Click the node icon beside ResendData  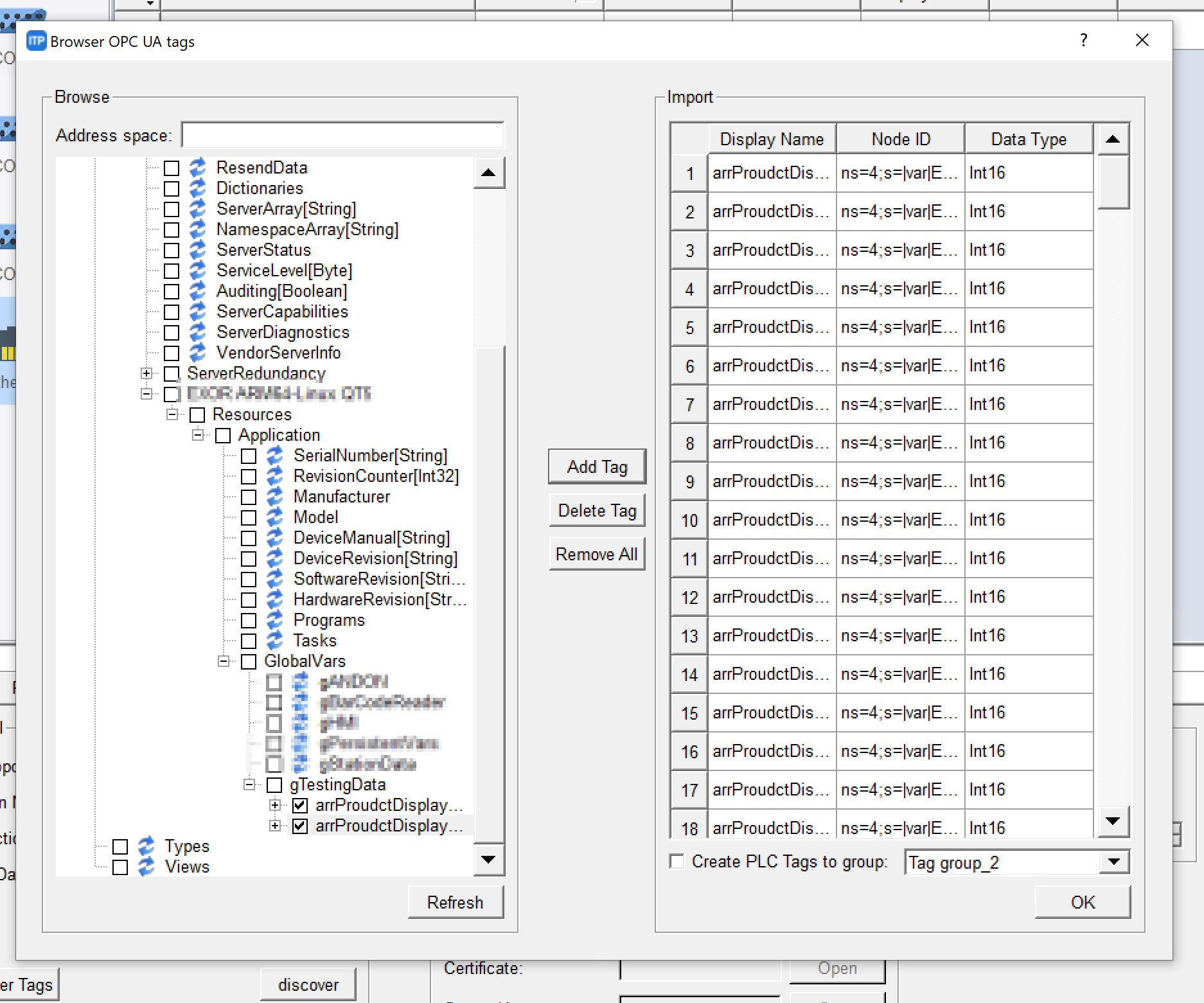tap(197, 168)
